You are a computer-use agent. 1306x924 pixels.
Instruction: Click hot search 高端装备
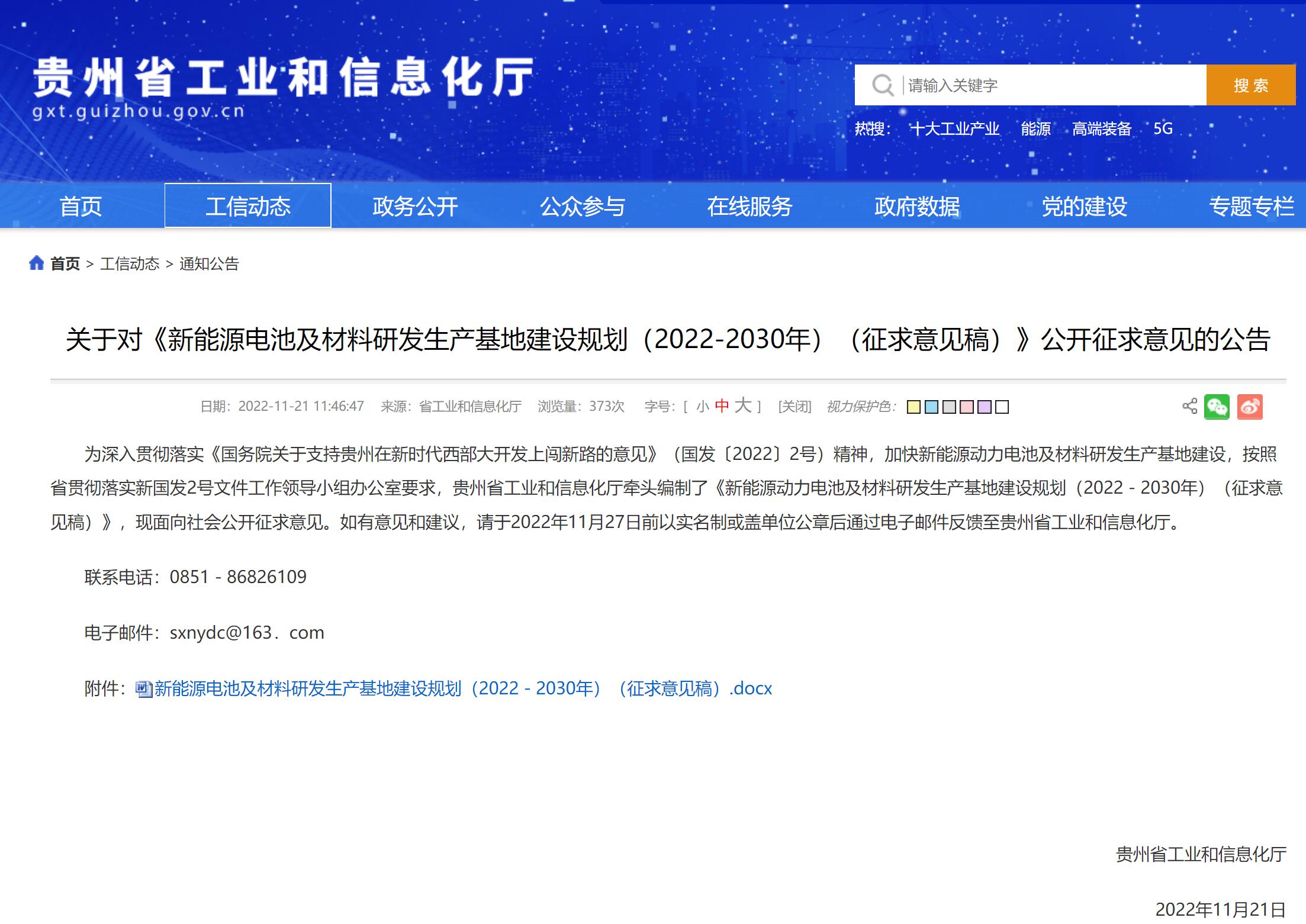pos(1102,128)
